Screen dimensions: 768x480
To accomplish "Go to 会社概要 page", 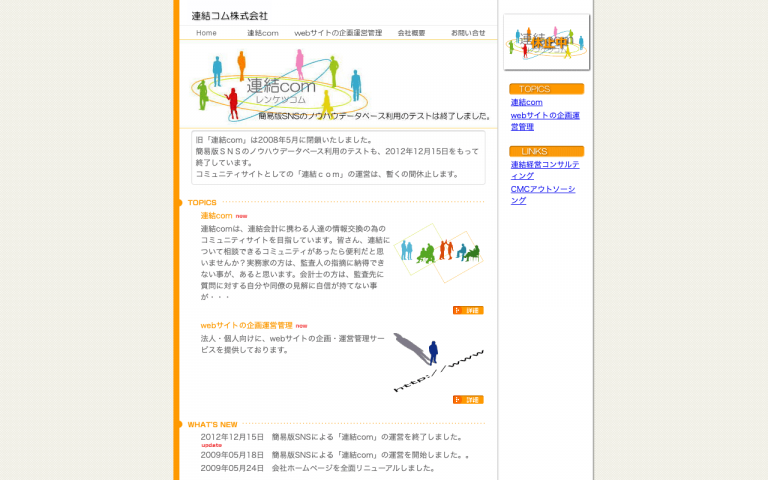I will 411,33.
